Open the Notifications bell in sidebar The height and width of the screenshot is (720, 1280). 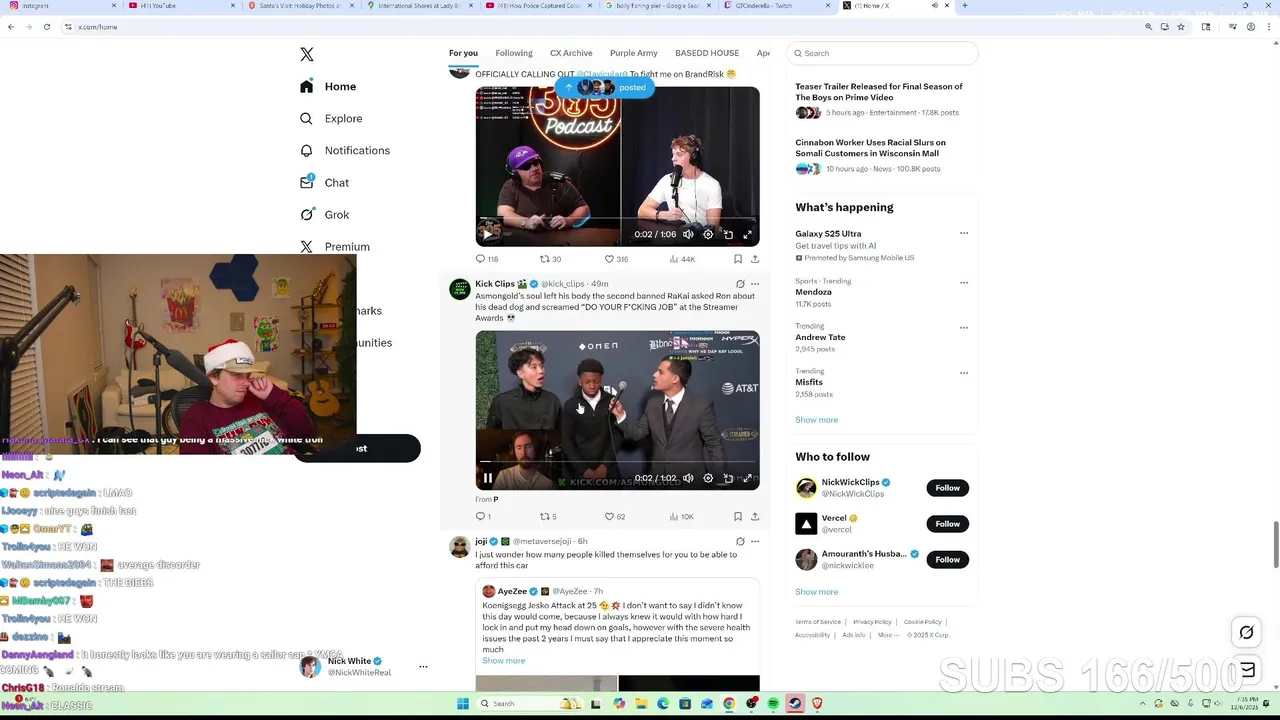pos(306,150)
